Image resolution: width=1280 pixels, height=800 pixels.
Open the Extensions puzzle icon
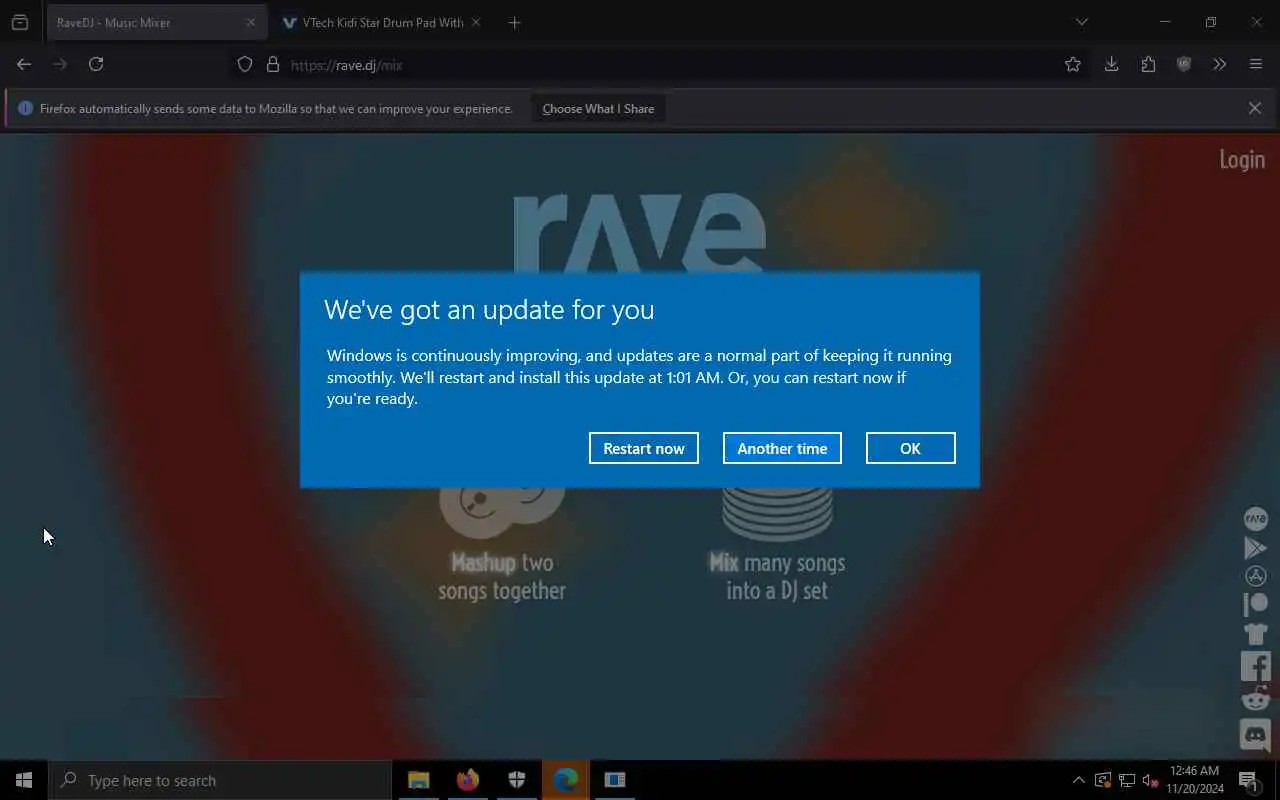click(1148, 64)
